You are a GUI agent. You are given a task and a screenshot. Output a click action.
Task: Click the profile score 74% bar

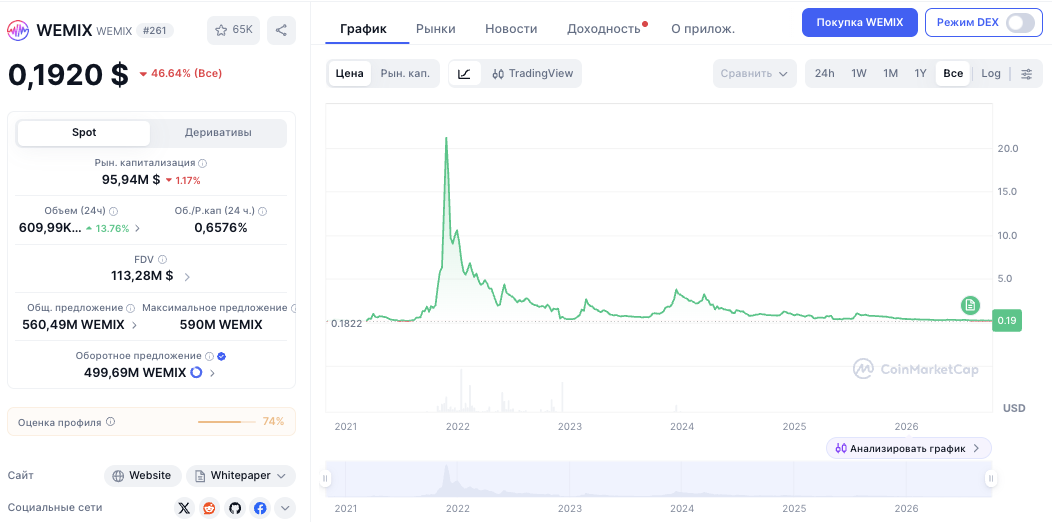[x=227, y=422]
